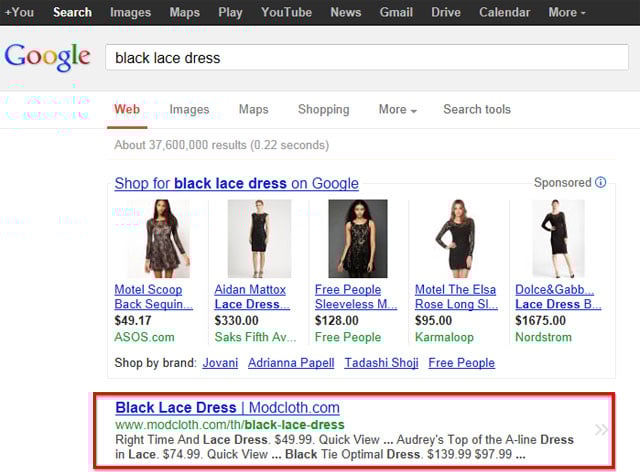The width and height of the screenshot is (640, 474).
Task: Shop by brand Adrianna Papell
Action: pyautogui.click(x=291, y=363)
